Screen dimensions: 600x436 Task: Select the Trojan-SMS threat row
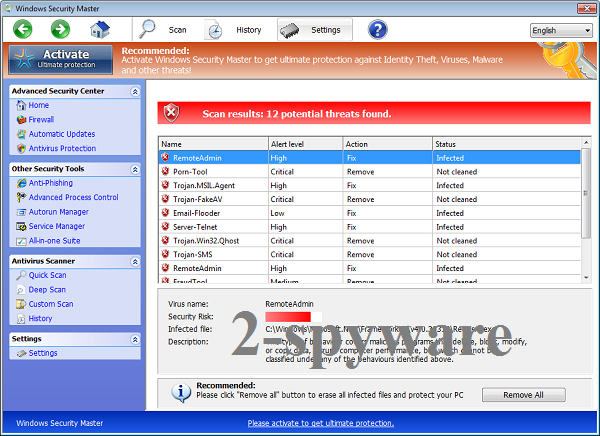[370, 254]
